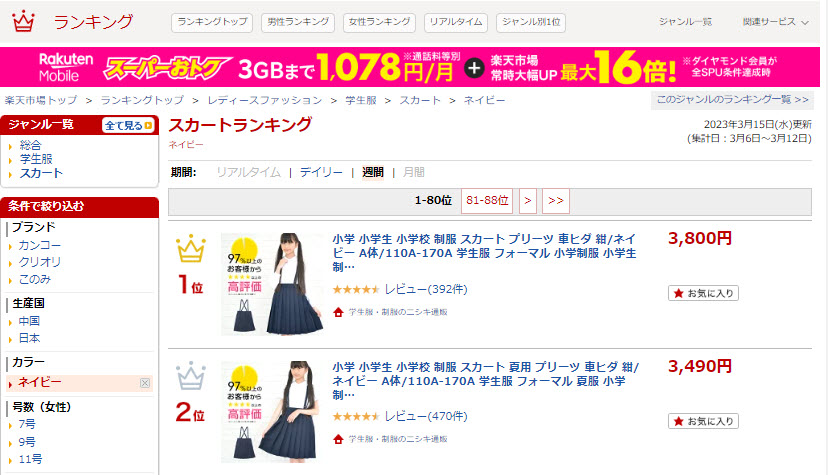
Task: Go to ranks 81-88位 page
Action: point(487,201)
